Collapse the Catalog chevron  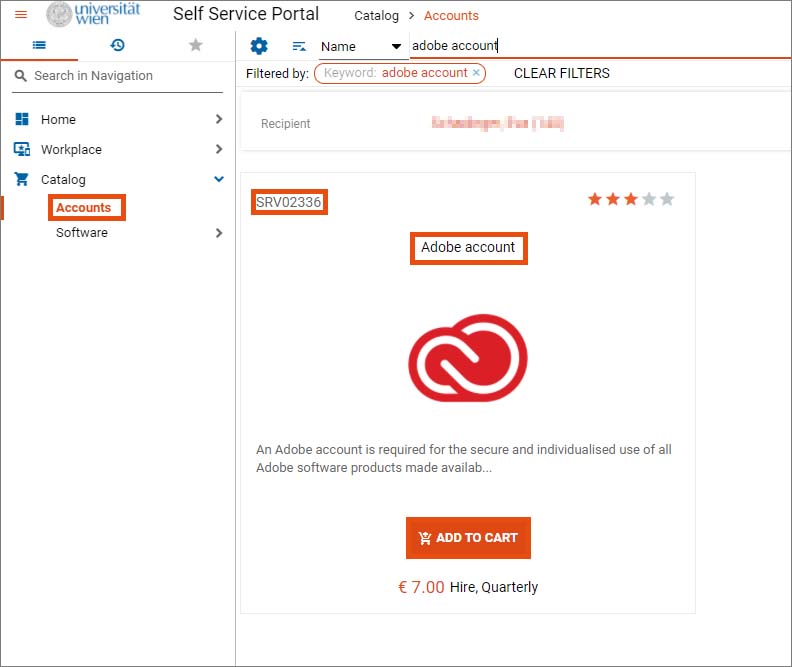pos(219,179)
